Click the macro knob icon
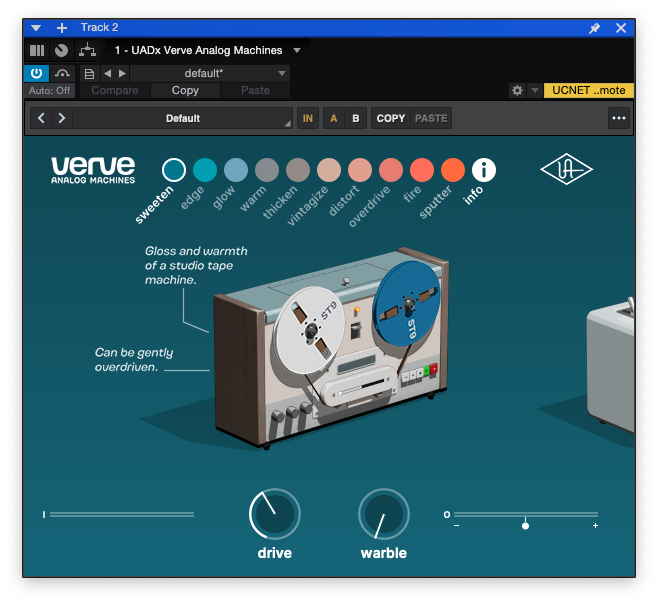658x604 pixels. pos(61,50)
